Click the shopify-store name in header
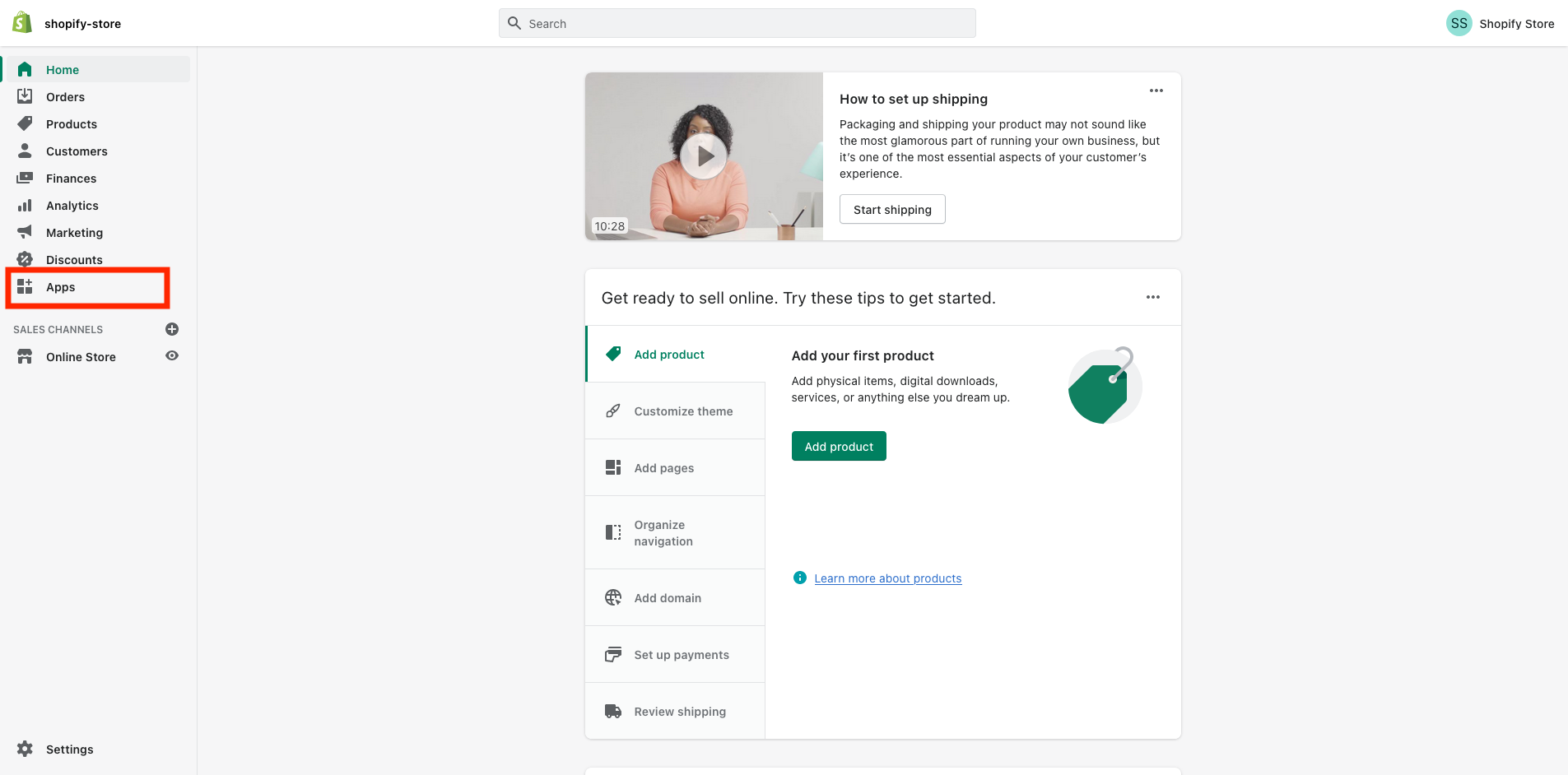The width and height of the screenshot is (1568, 775). point(82,24)
